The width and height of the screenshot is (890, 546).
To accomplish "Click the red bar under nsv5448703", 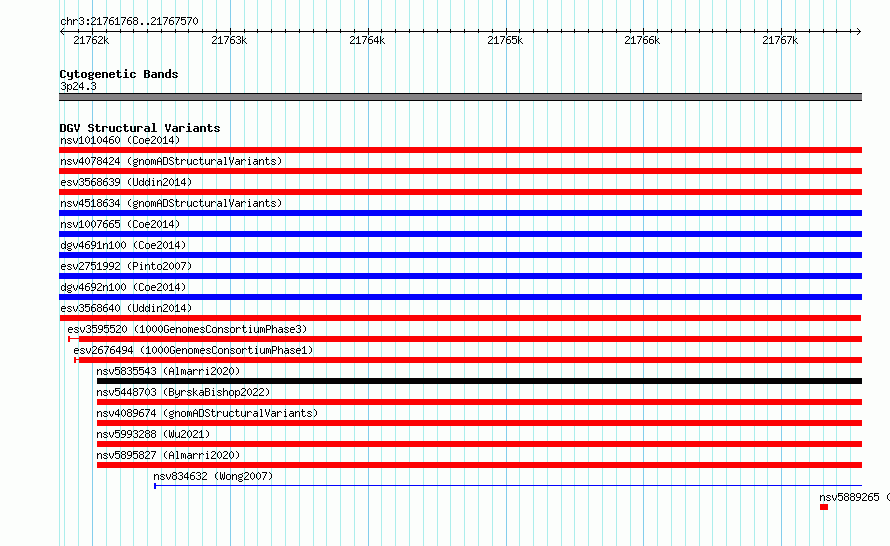I will tap(480, 402).
